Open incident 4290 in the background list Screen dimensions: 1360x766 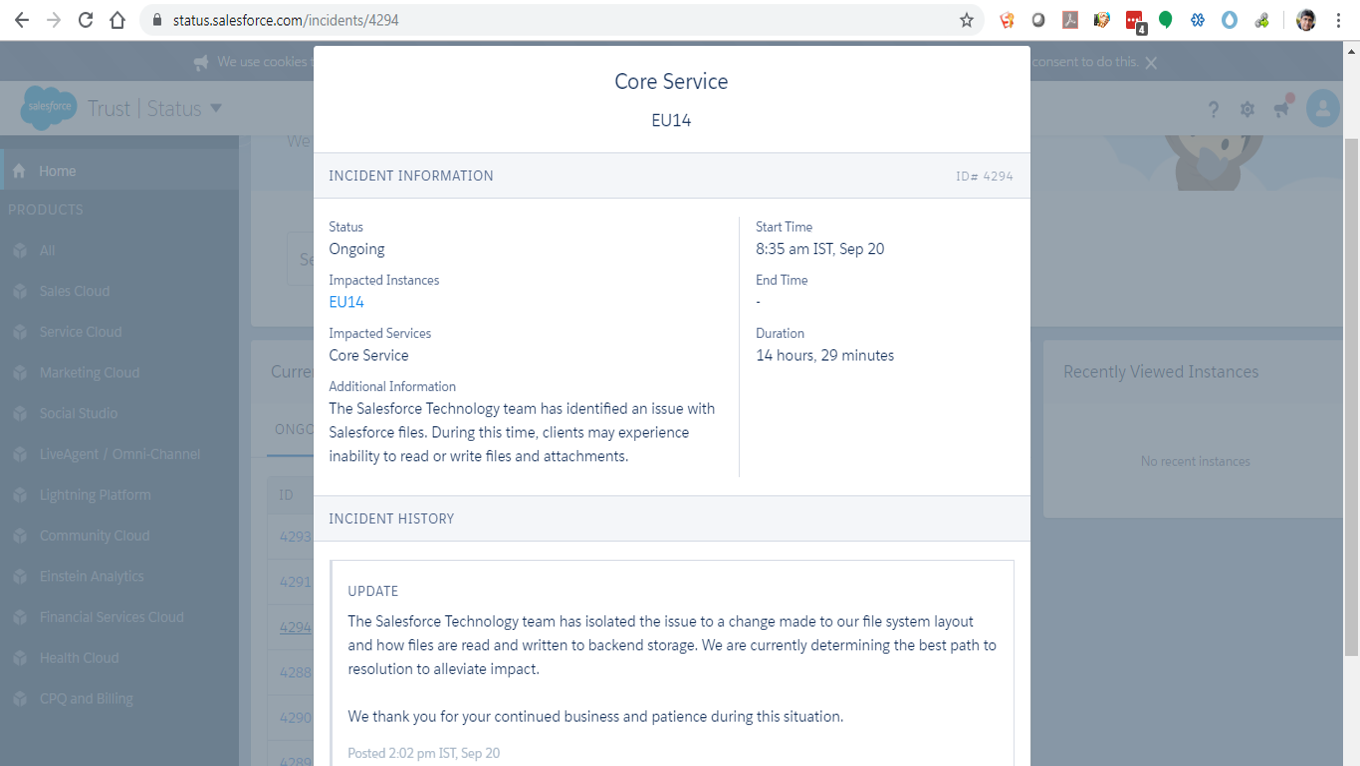296,717
